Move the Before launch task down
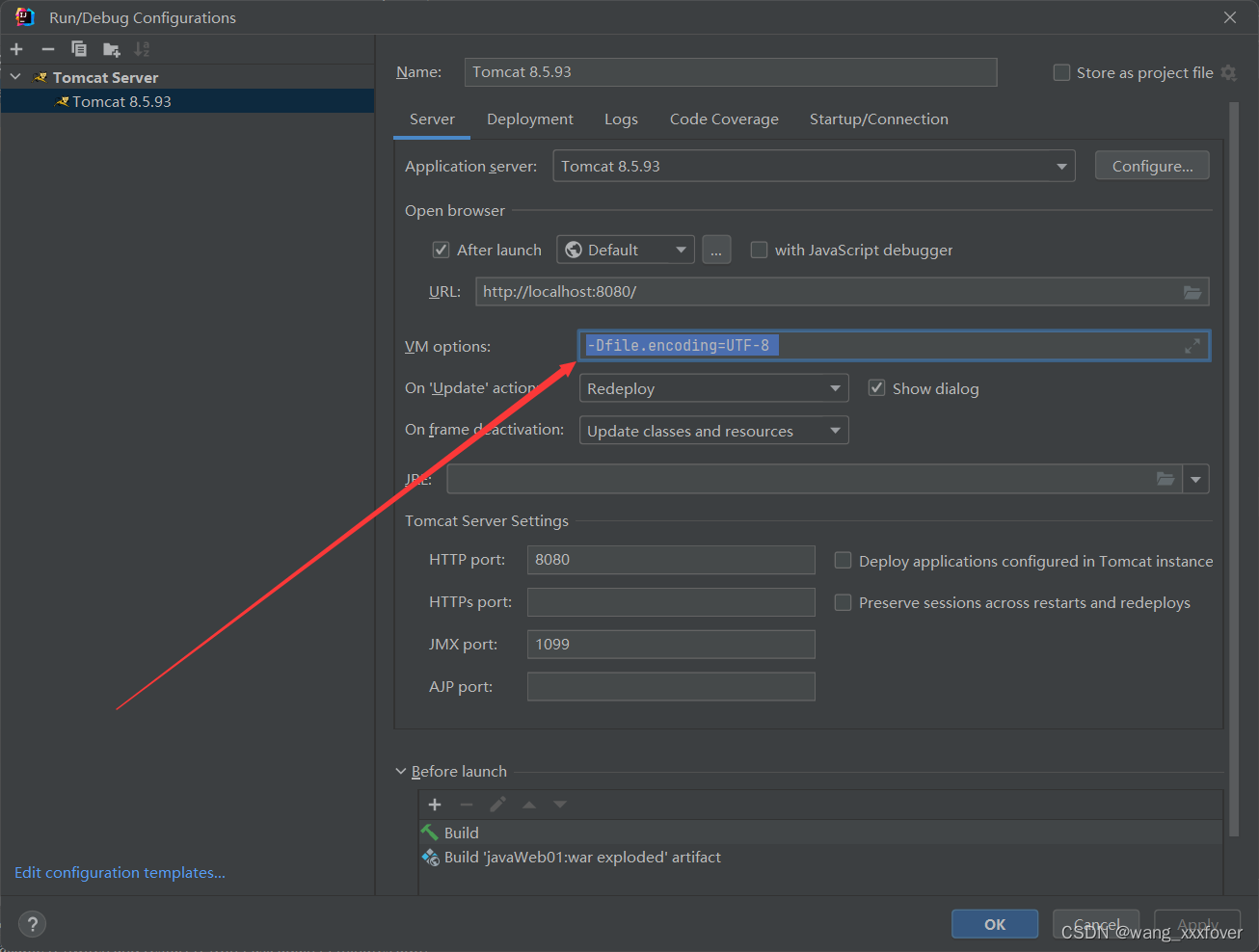This screenshot has height=952, width=1259. point(560,805)
